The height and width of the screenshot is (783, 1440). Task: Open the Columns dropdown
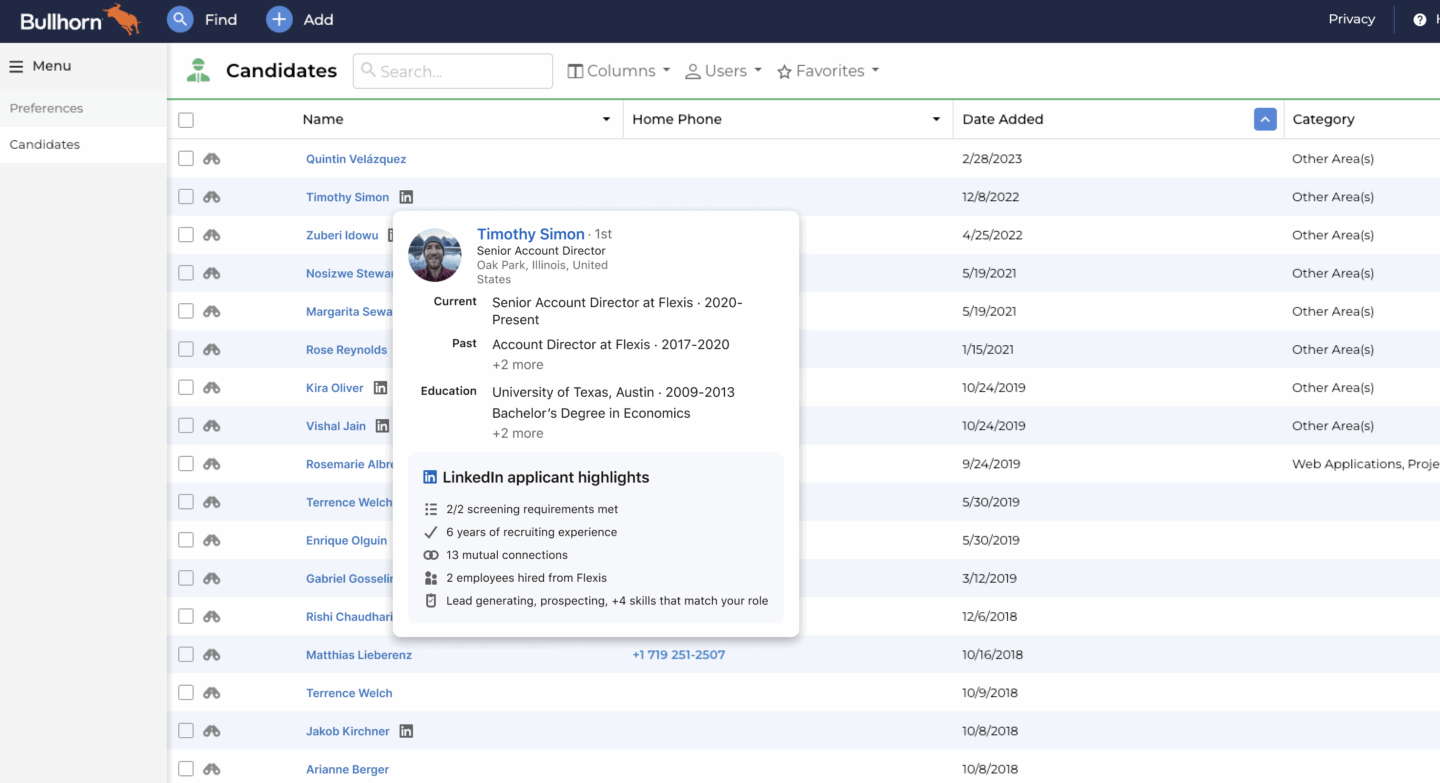[619, 71]
